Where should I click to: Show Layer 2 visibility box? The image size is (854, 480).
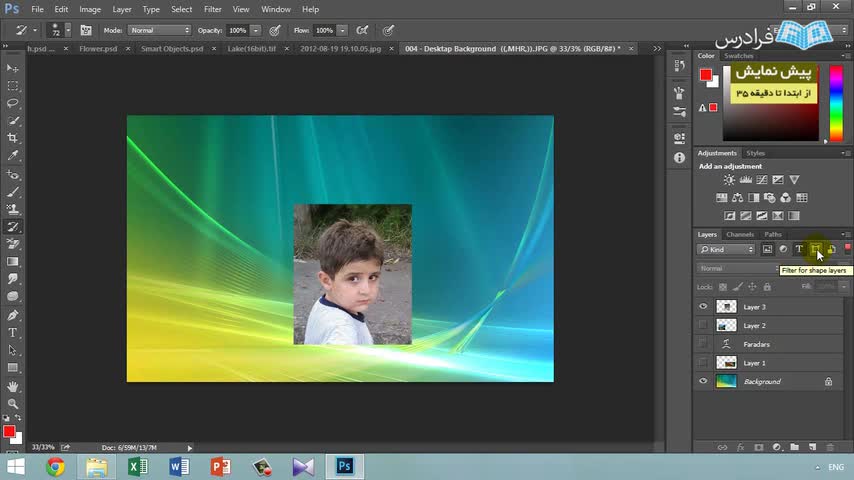tap(703, 326)
